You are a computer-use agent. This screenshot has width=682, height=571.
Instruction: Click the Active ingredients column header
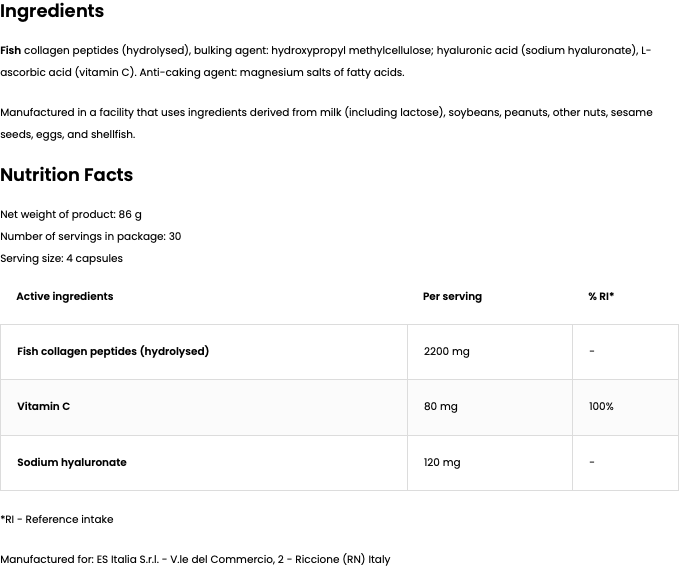pos(65,296)
